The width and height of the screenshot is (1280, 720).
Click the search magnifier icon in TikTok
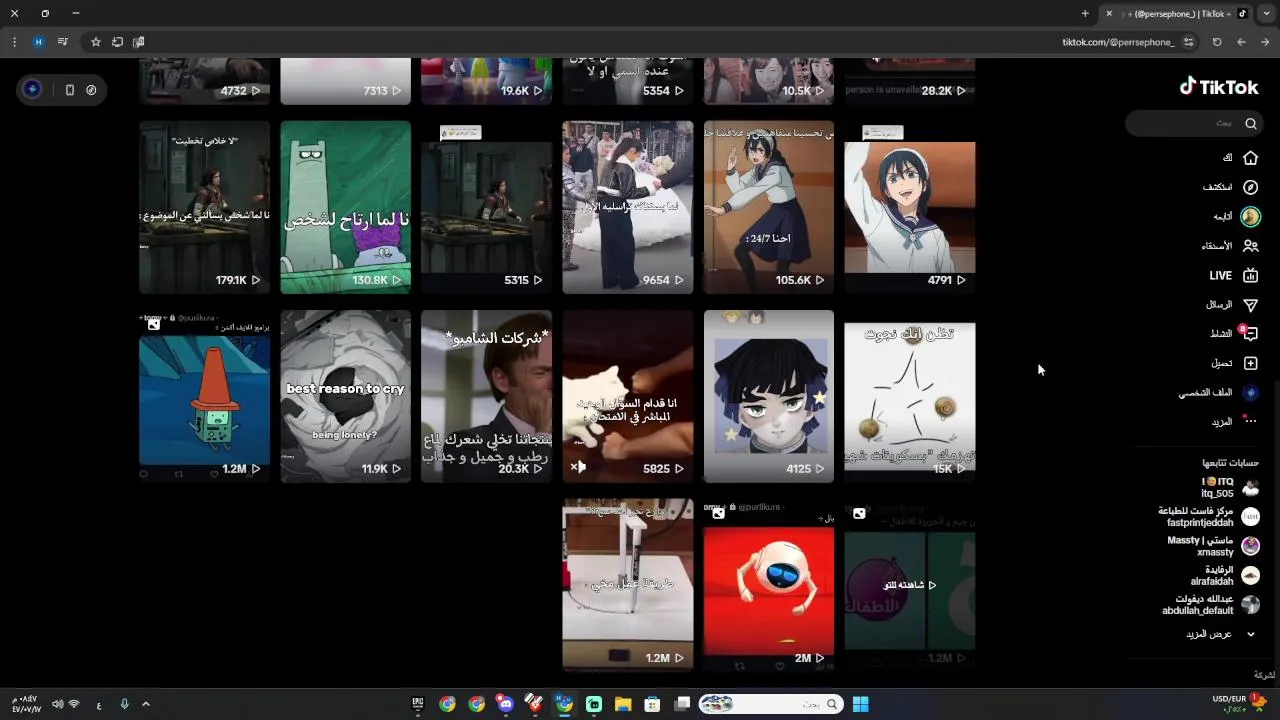pyautogui.click(x=1251, y=124)
